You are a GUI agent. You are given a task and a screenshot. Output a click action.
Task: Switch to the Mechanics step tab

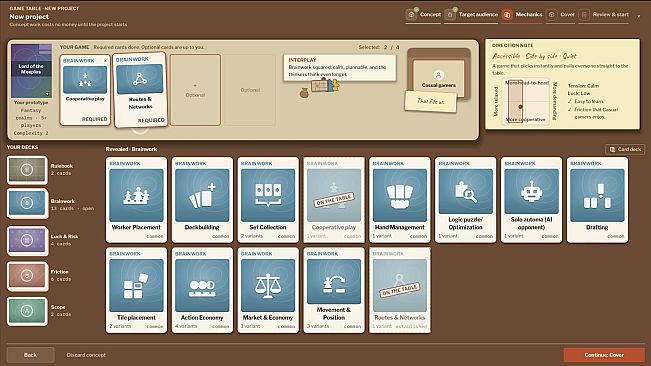click(x=522, y=15)
